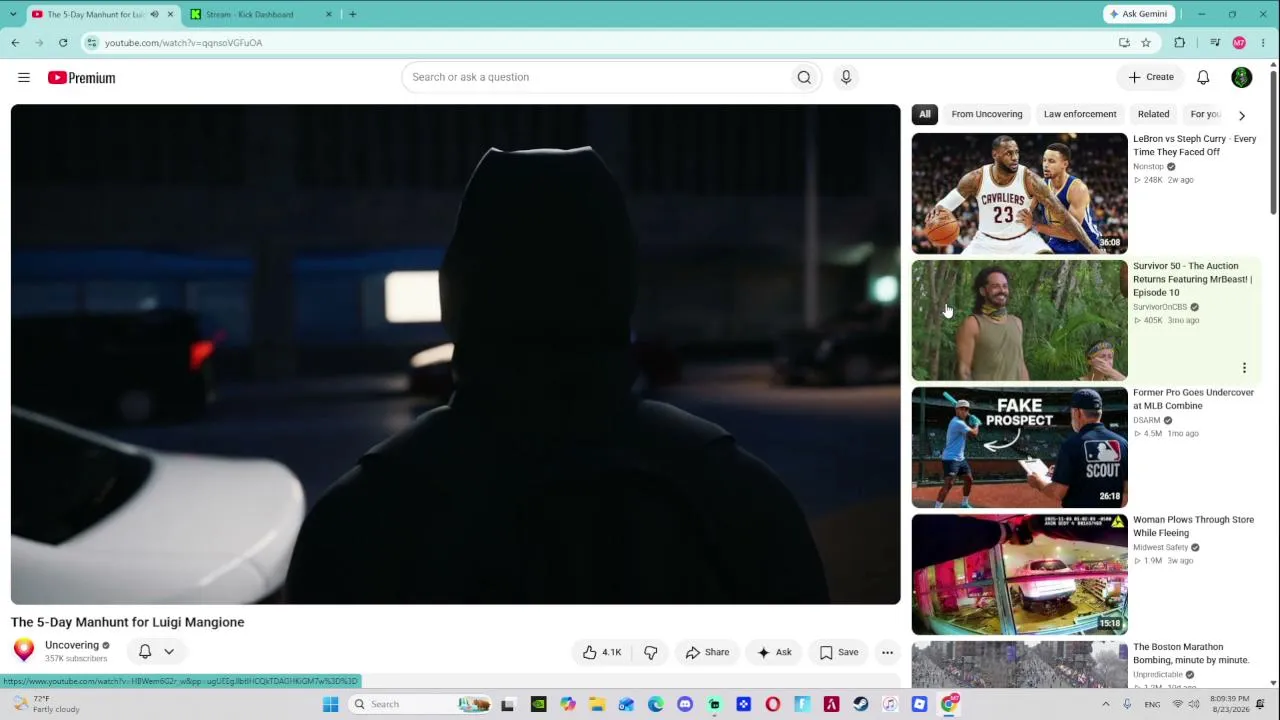Select From Uncovering filter chip

[x=987, y=114]
